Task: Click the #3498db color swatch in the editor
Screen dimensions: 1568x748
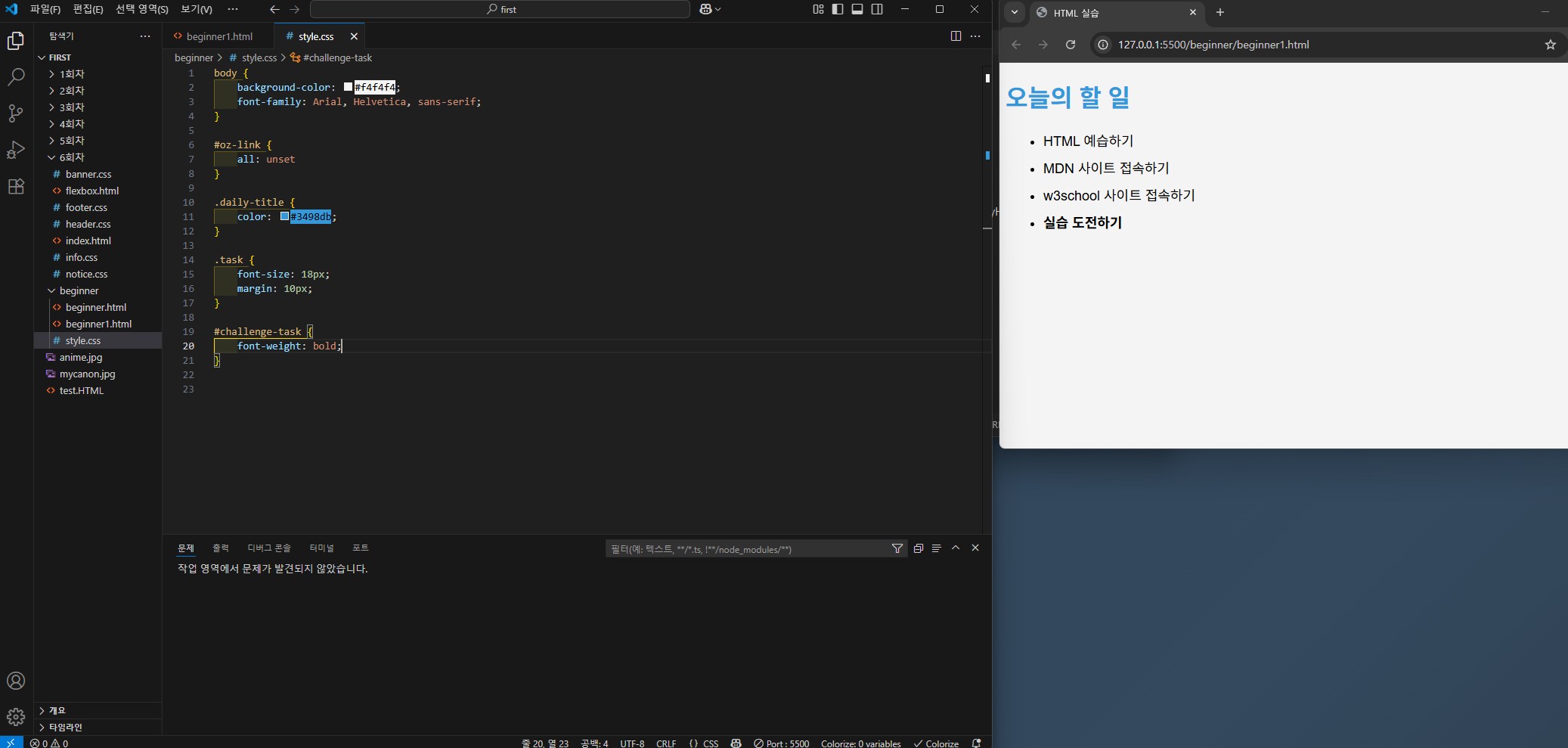Action: click(284, 216)
